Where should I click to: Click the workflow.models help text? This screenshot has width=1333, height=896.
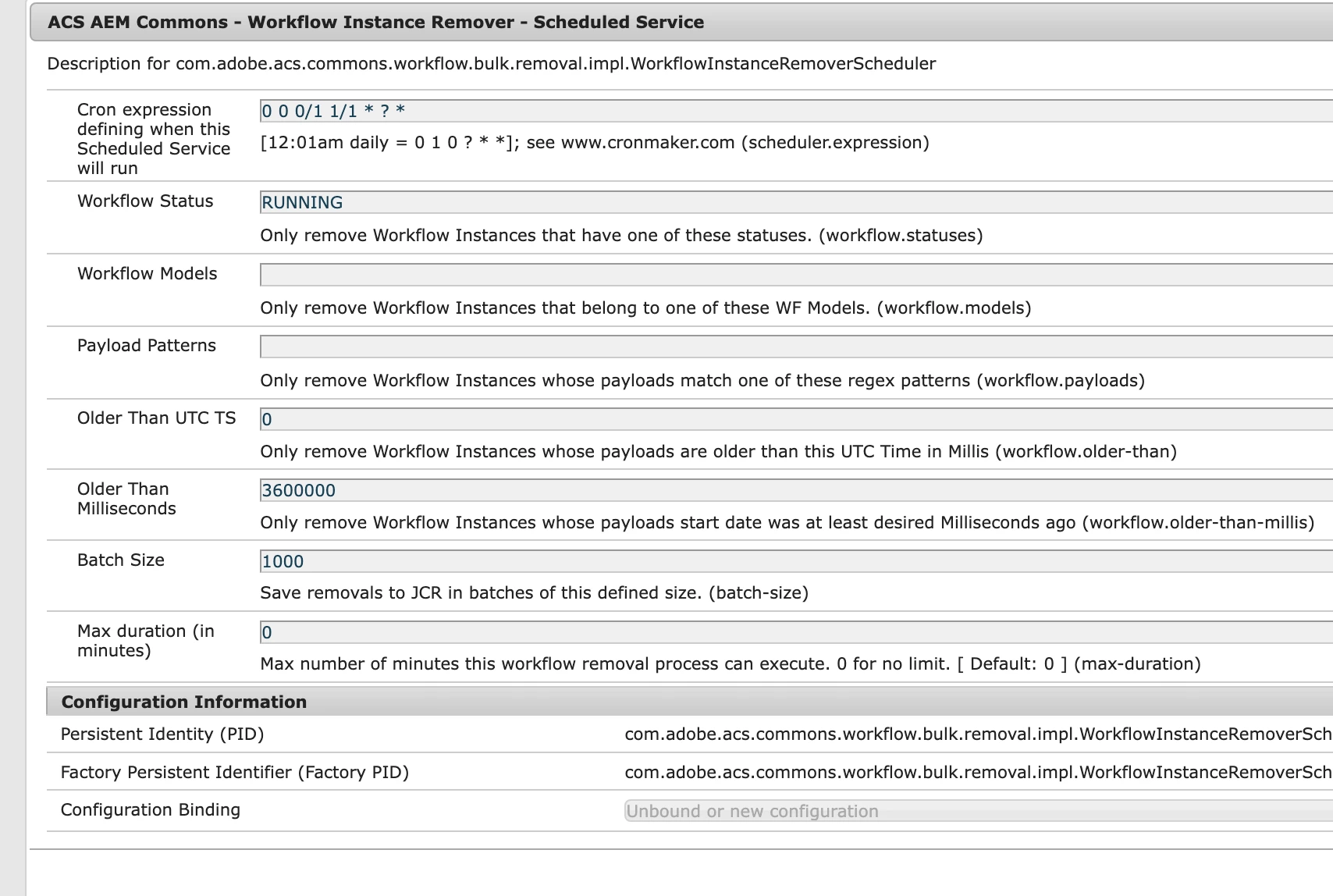(x=645, y=308)
